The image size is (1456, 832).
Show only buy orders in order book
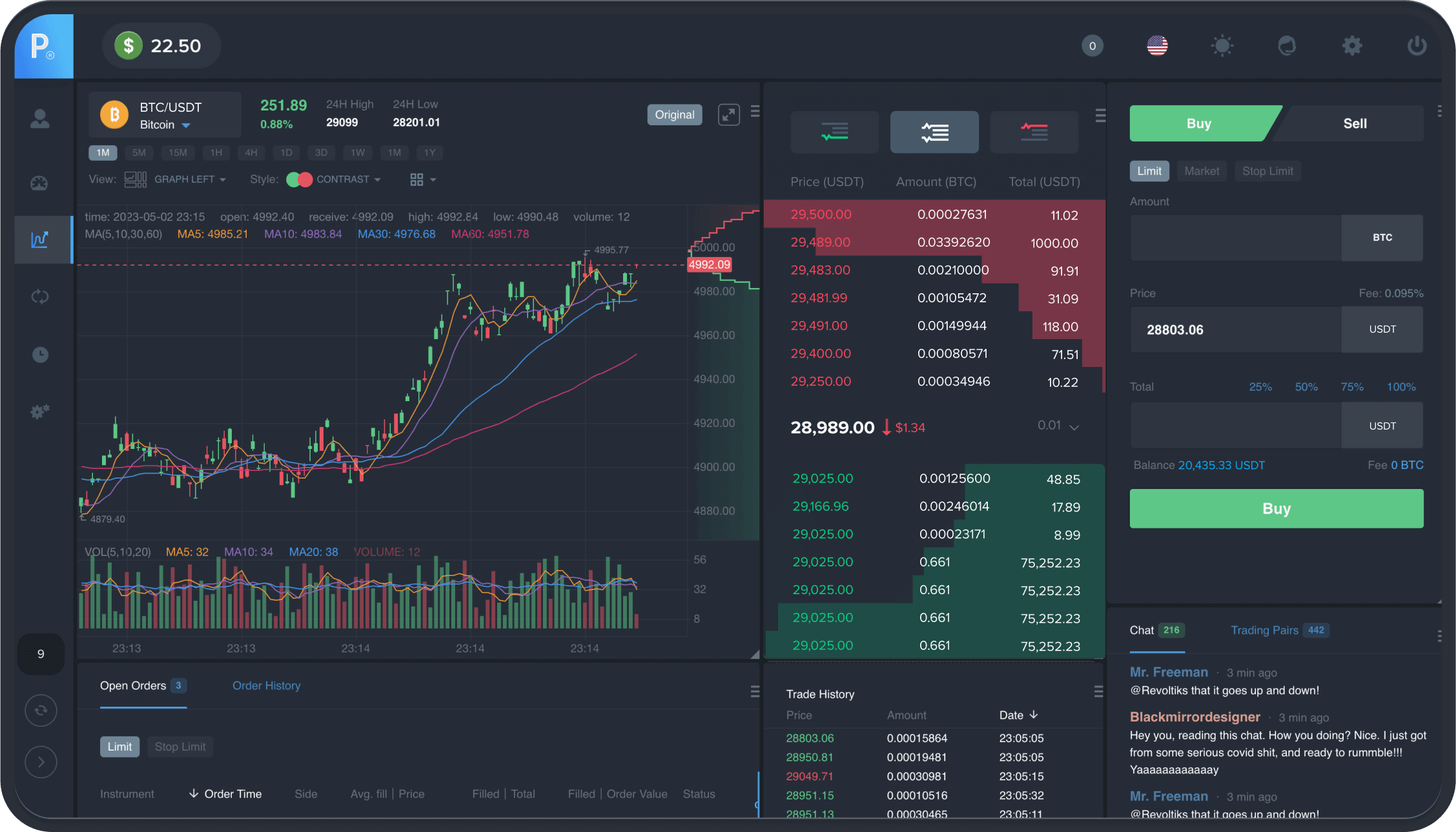point(834,132)
